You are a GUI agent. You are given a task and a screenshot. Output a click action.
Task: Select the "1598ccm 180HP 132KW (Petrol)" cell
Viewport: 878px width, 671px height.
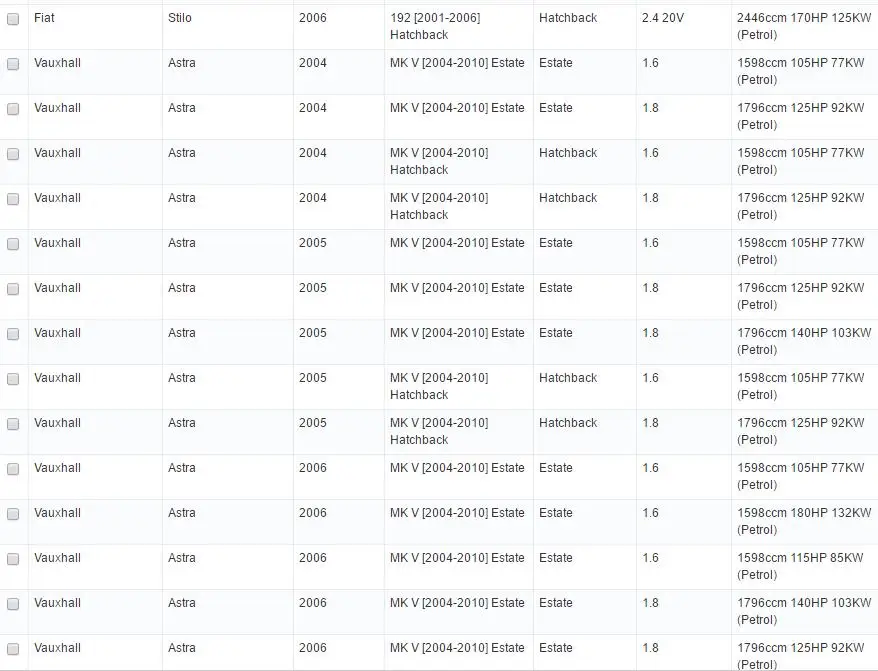[804, 521]
